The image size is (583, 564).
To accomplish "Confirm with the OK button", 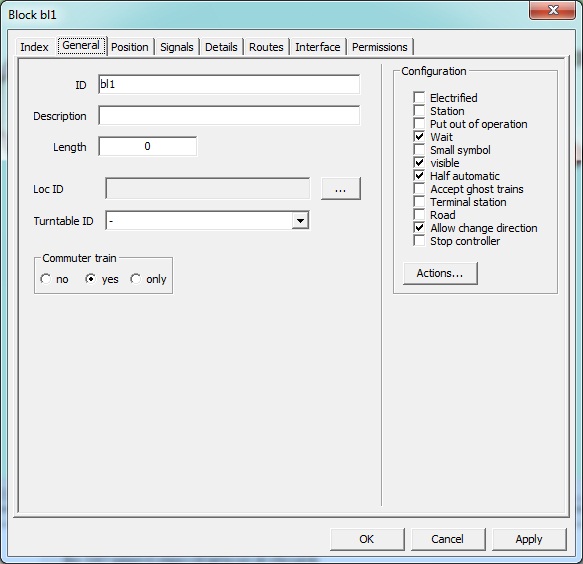I will coord(367,539).
